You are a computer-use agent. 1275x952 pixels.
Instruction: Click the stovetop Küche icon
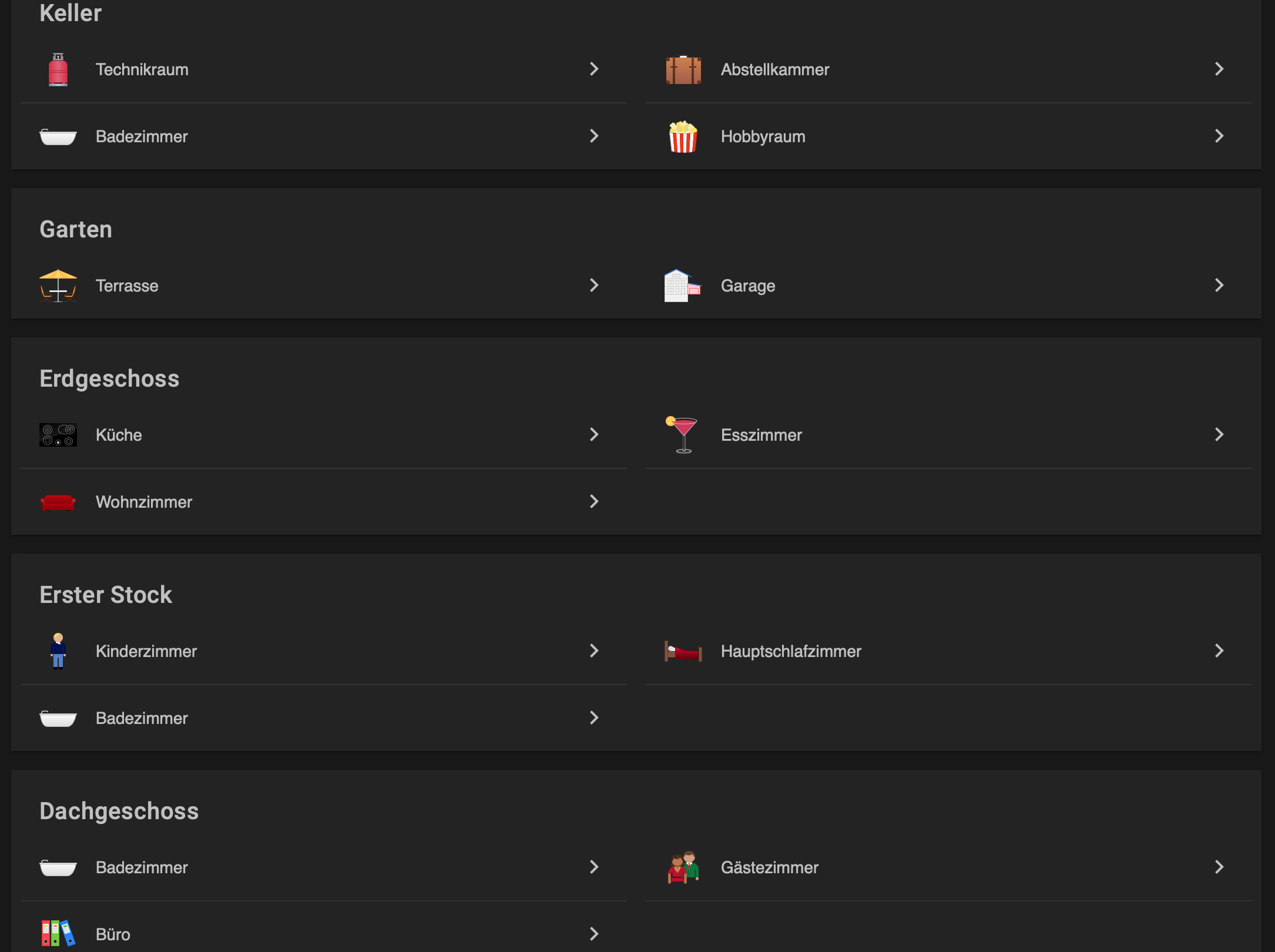(x=58, y=435)
